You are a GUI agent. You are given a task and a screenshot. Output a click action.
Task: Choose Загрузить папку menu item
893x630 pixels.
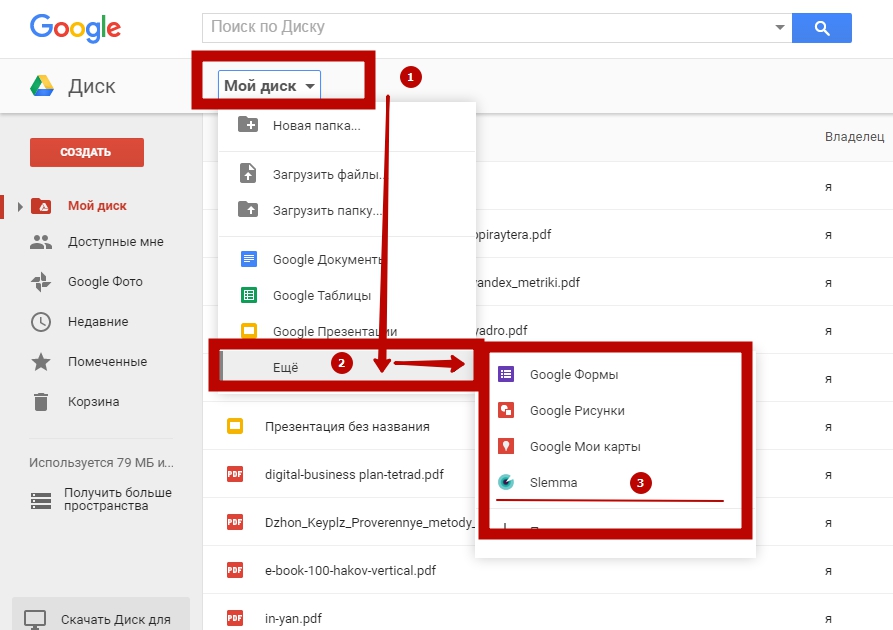(347, 210)
